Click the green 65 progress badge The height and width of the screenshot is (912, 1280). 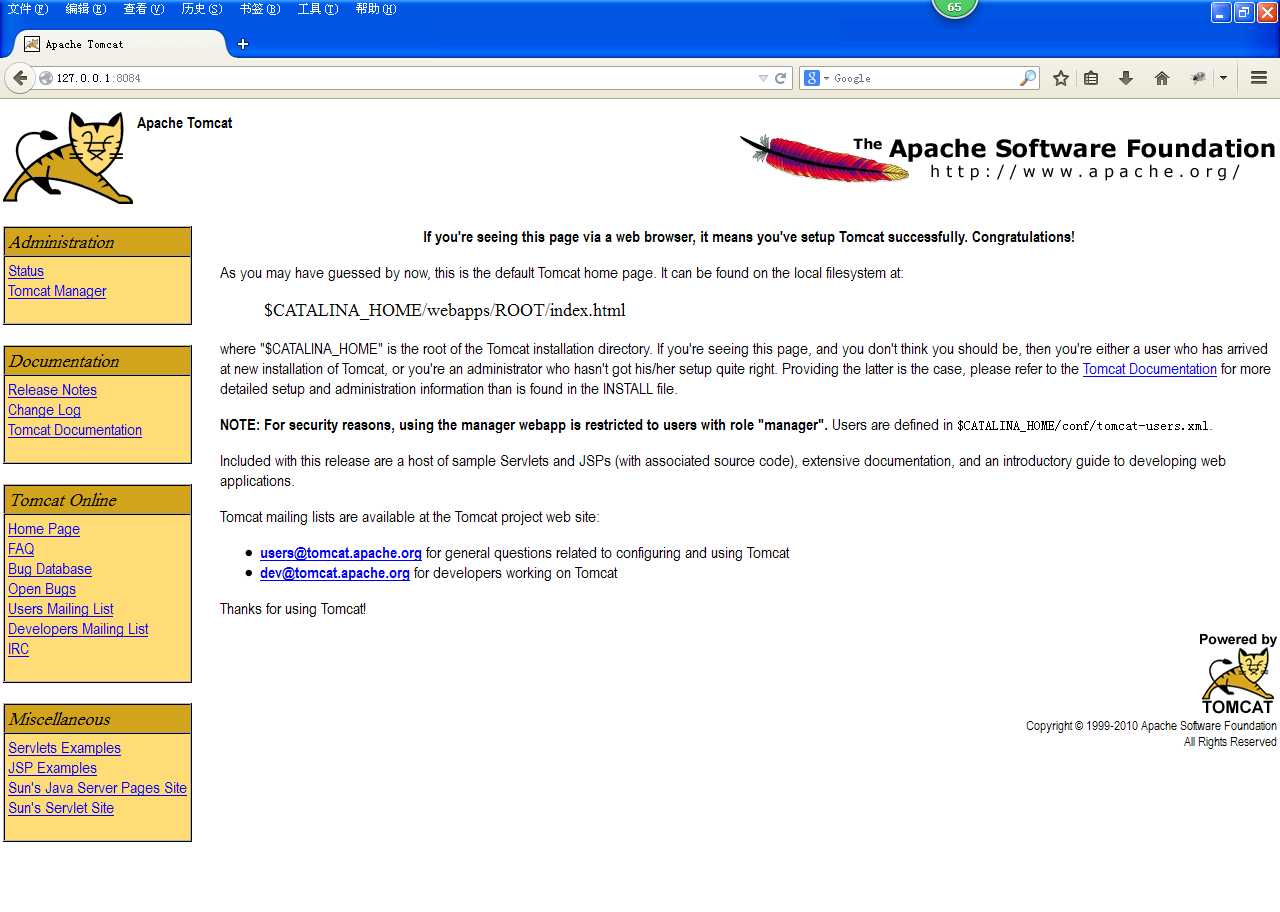954,7
